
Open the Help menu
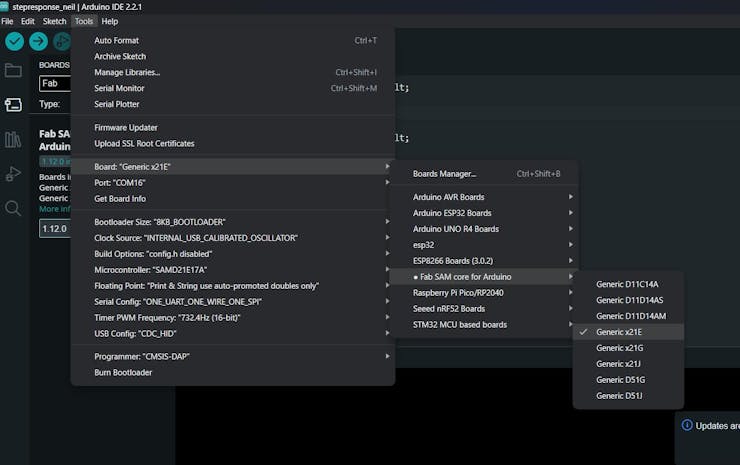click(109, 21)
